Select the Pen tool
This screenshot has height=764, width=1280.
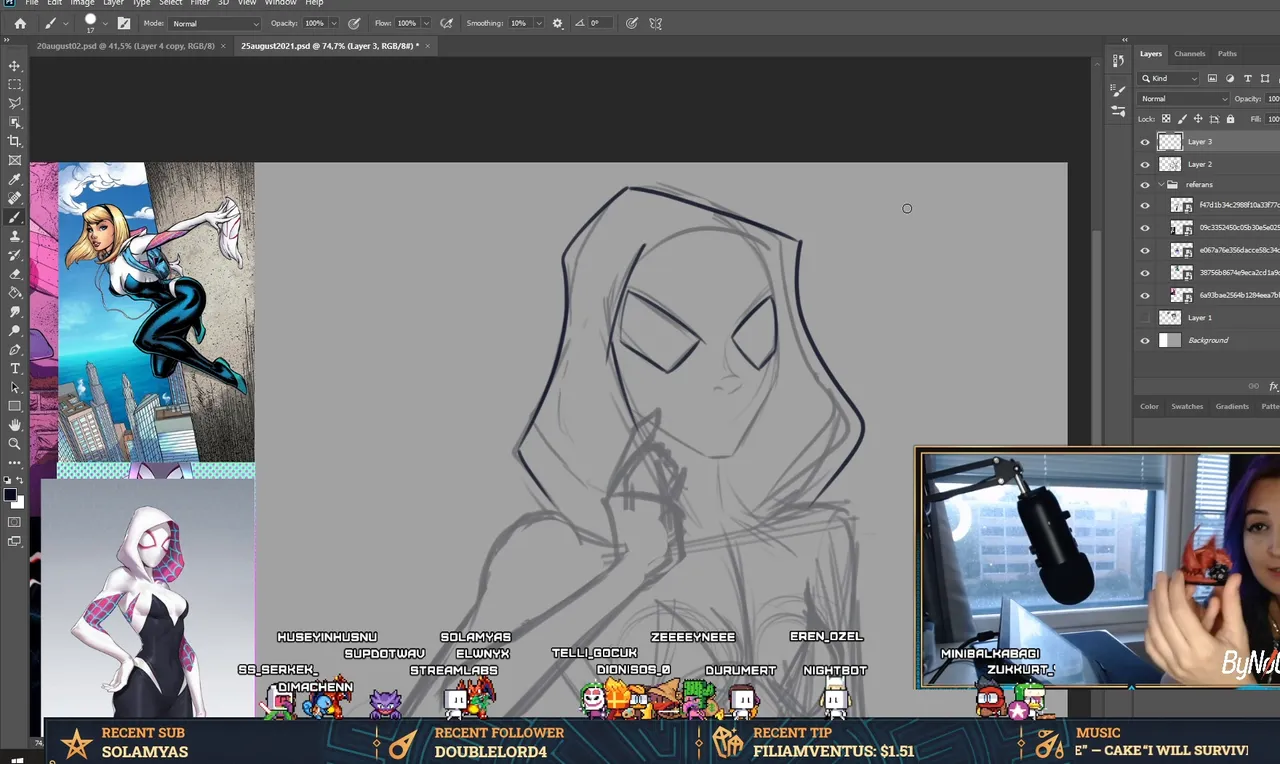[x=15, y=350]
